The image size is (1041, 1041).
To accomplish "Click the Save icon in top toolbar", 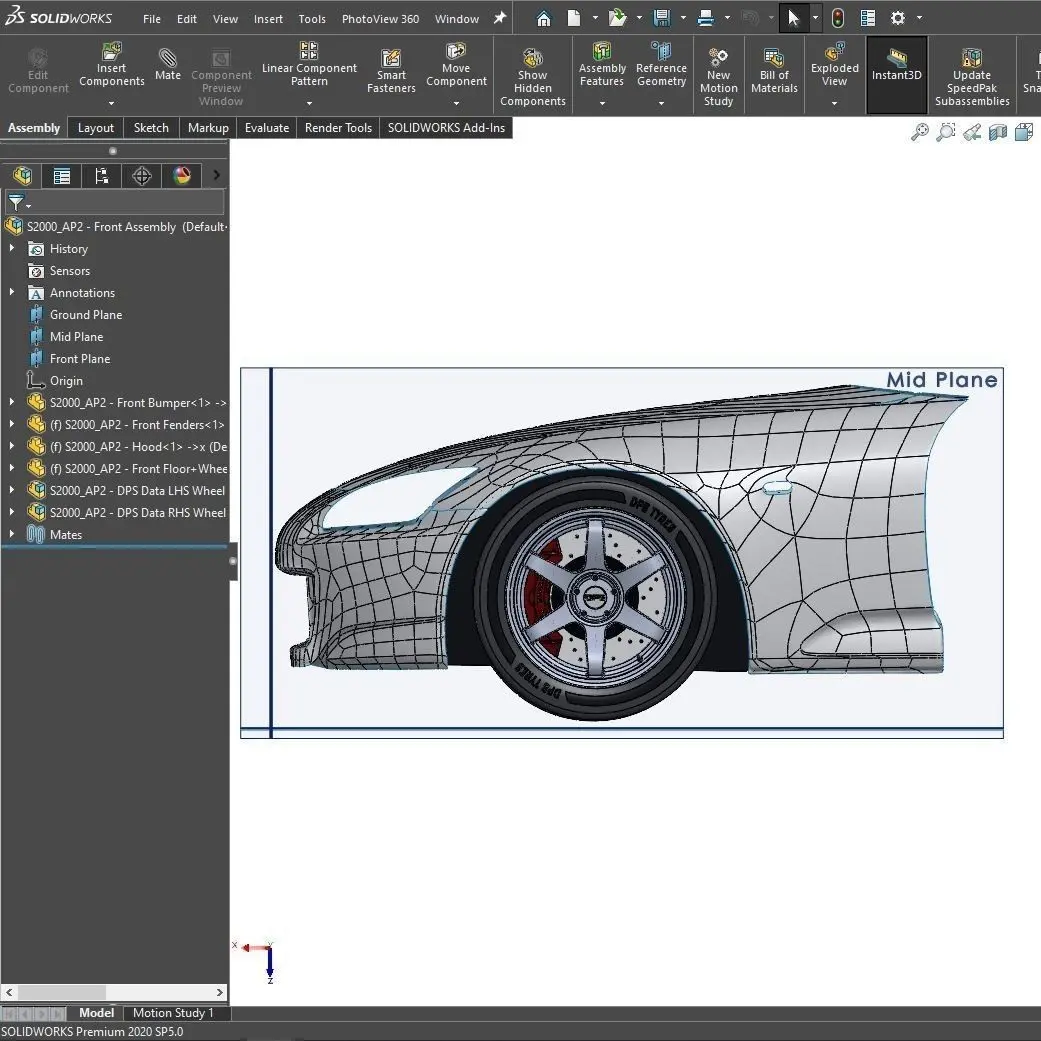I will coord(661,18).
